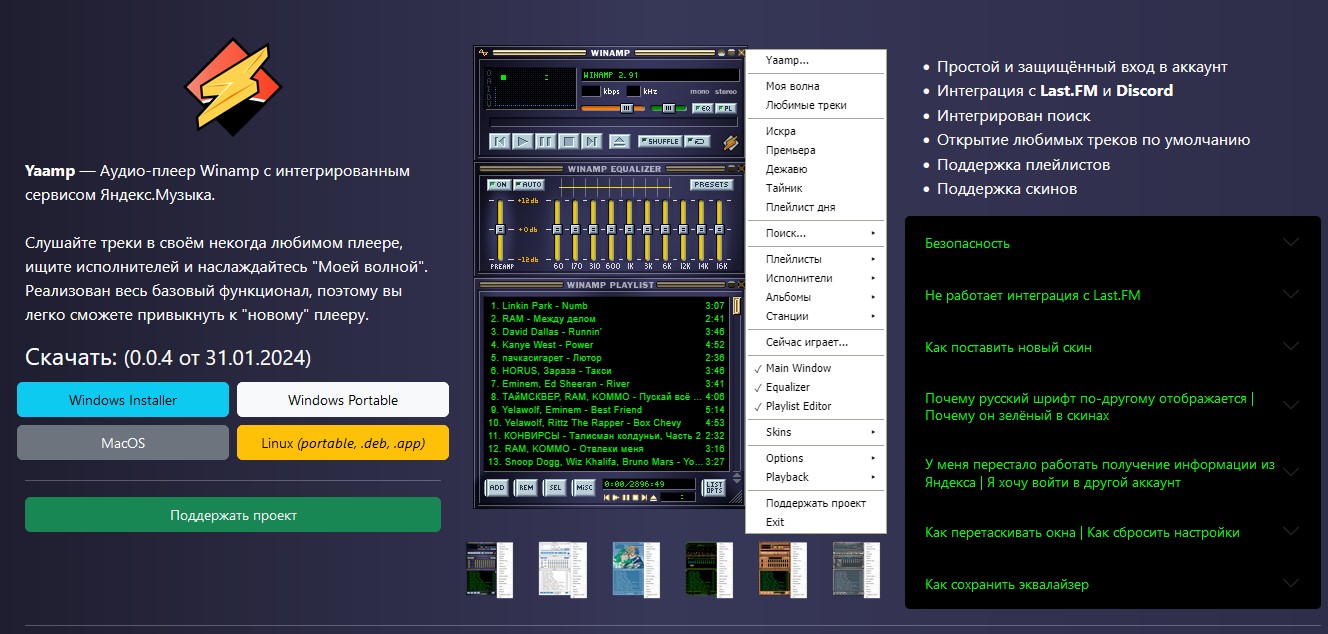This screenshot has width=1328, height=634.
Task: Select Любимые треки menu item
Action: pyautogui.click(x=816, y=105)
